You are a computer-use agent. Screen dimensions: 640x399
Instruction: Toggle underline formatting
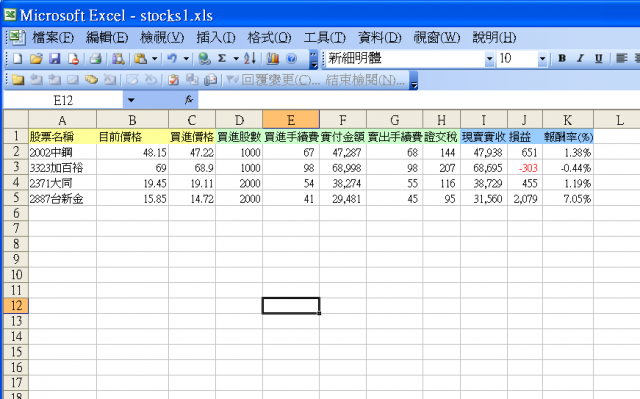pyautogui.click(x=598, y=59)
